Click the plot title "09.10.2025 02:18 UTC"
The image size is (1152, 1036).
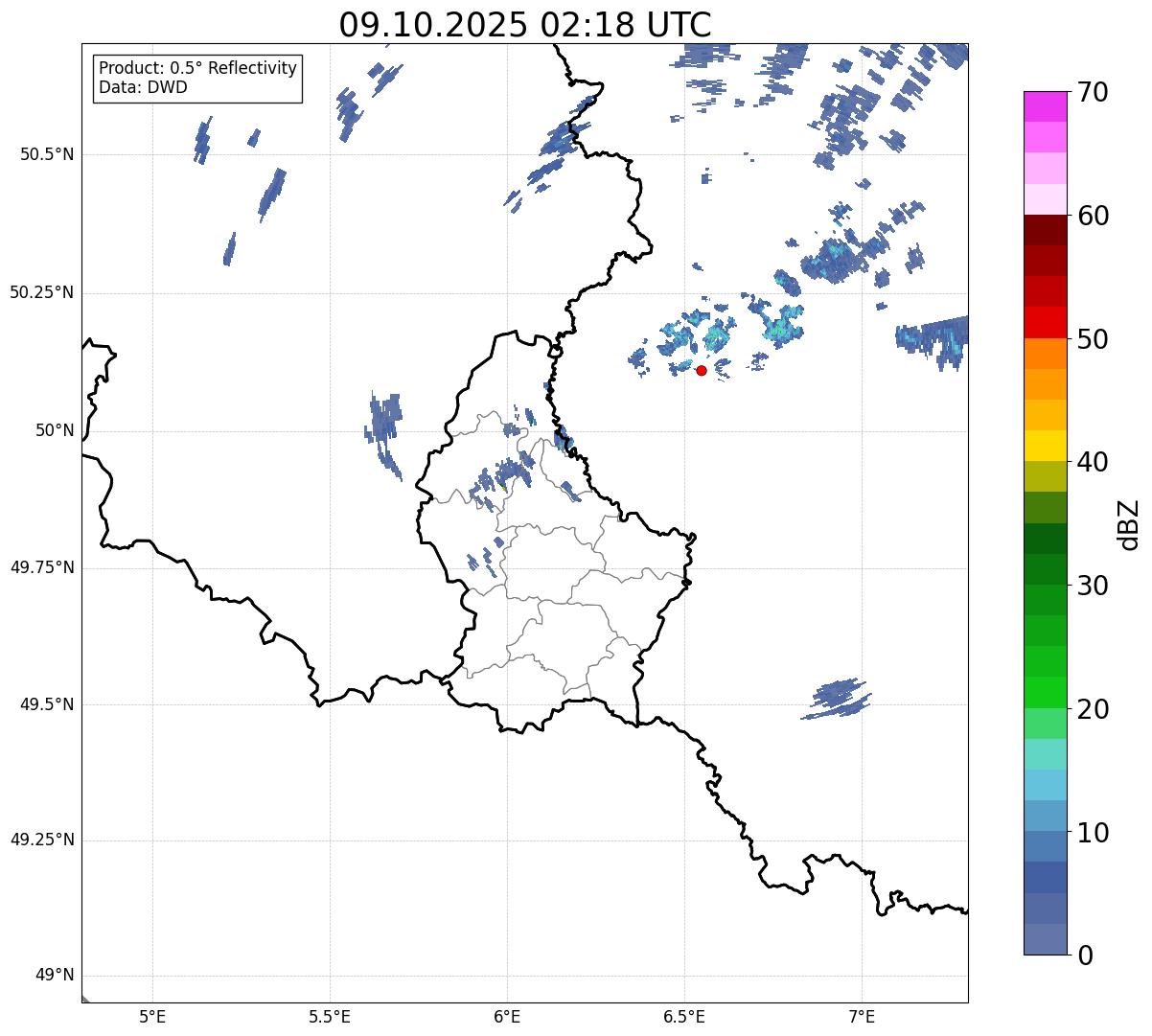coord(525,25)
